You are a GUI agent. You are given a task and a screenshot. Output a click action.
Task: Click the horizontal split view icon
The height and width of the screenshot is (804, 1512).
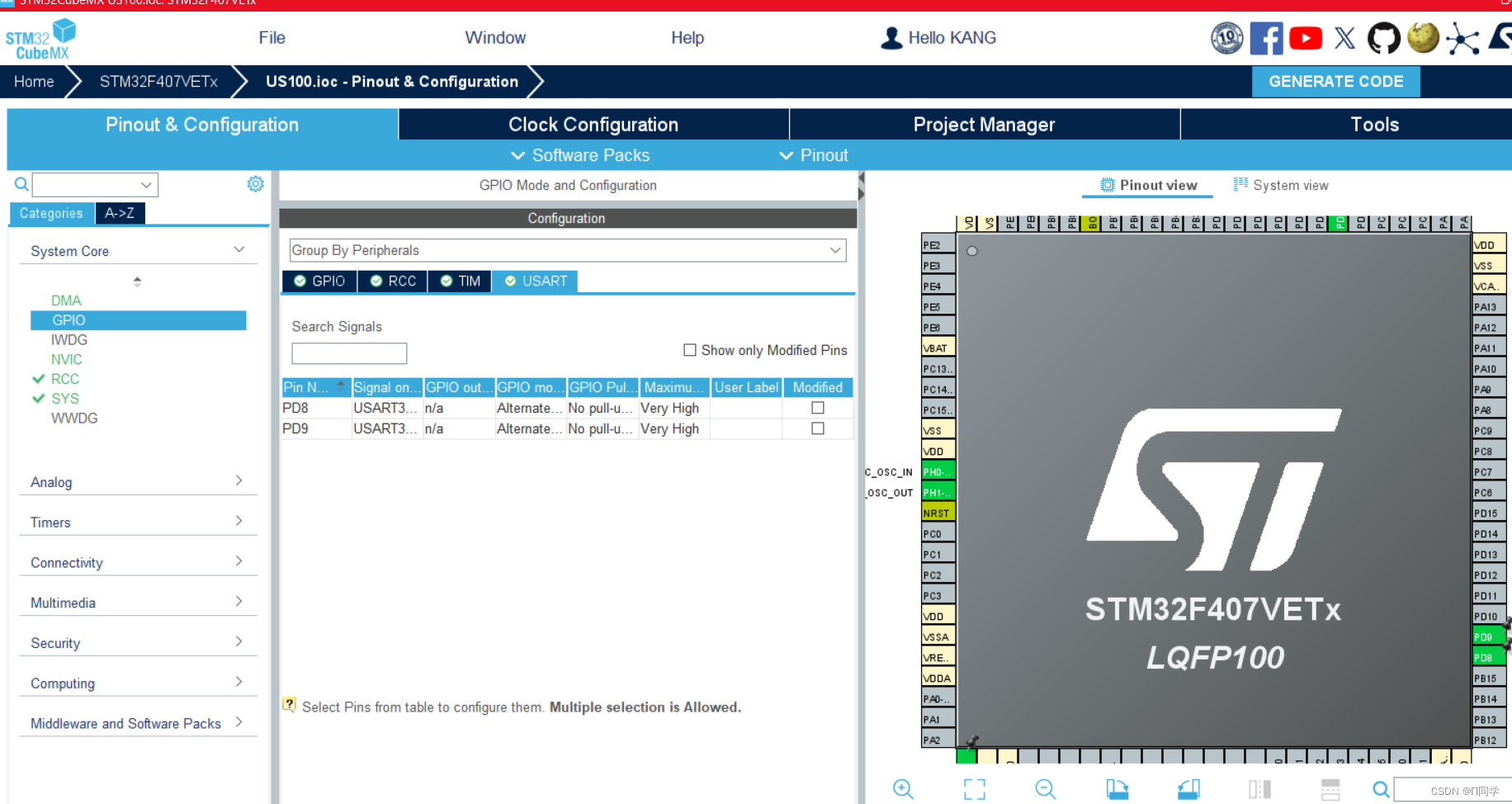(x=1330, y=789)
